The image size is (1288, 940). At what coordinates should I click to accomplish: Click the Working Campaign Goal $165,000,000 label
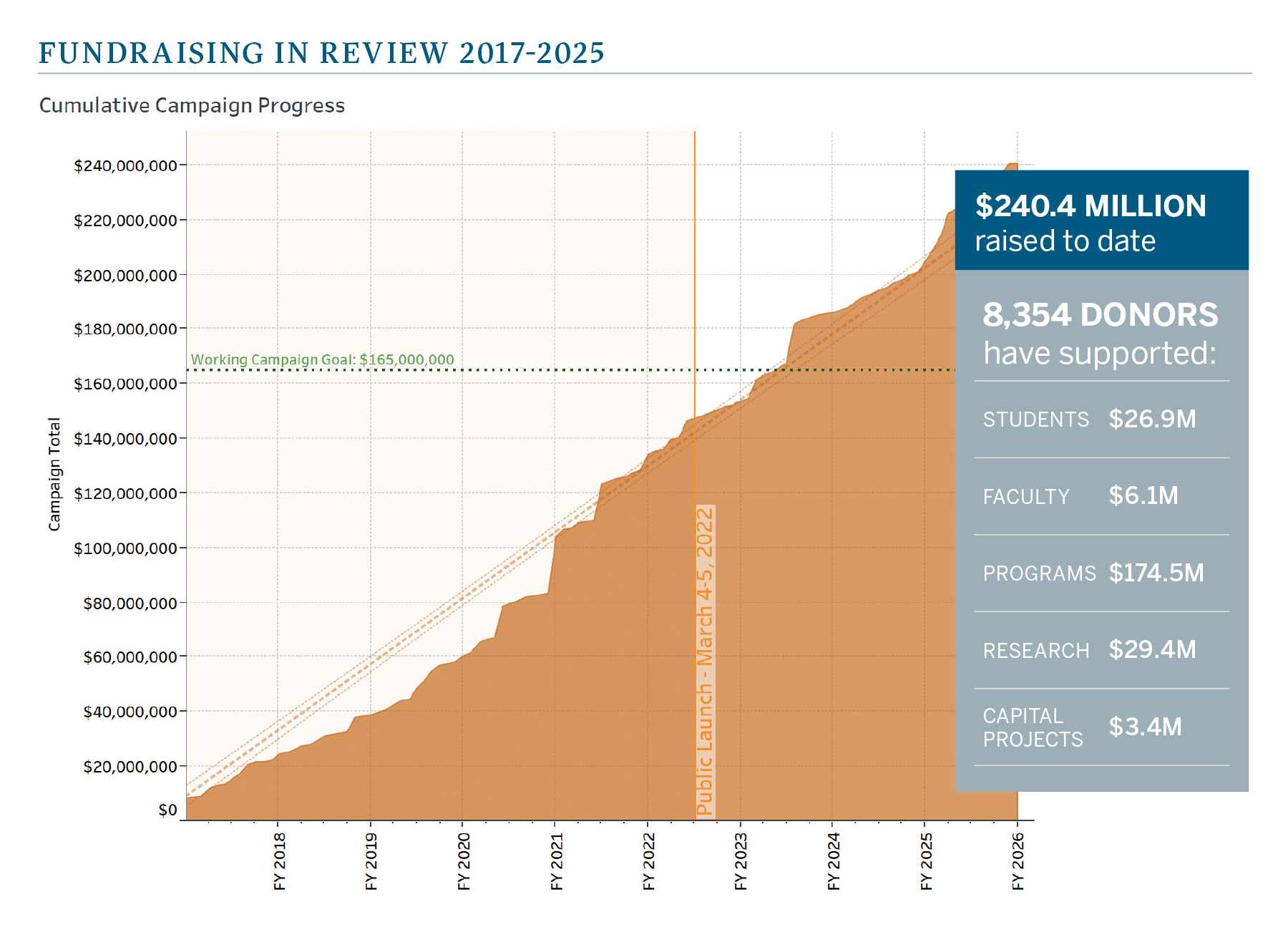tap(322, 359)
